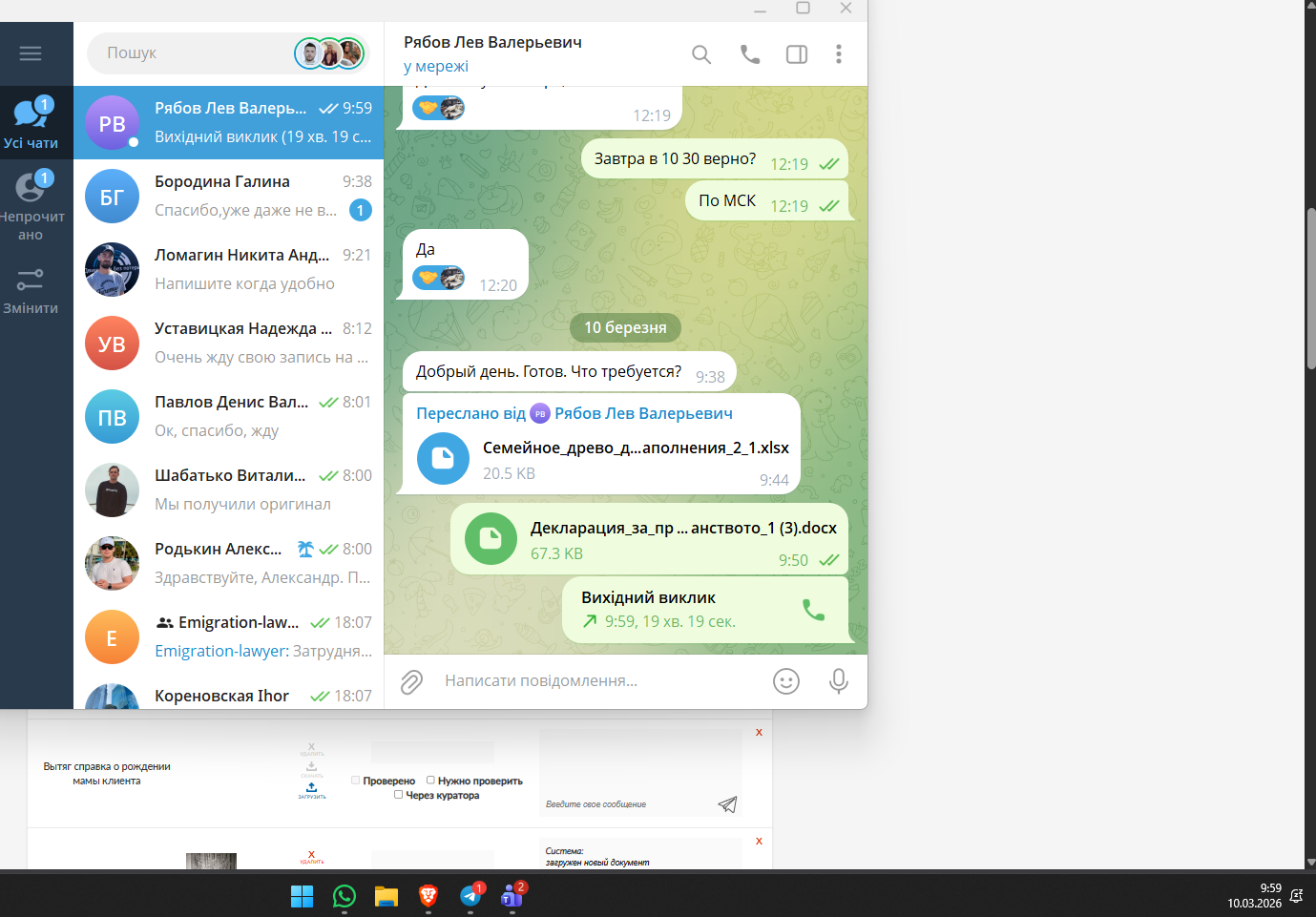Click the red 'Удалить' X in second document row
Viewport: 1316px width, 917px height.
click(x=312, y=857)
